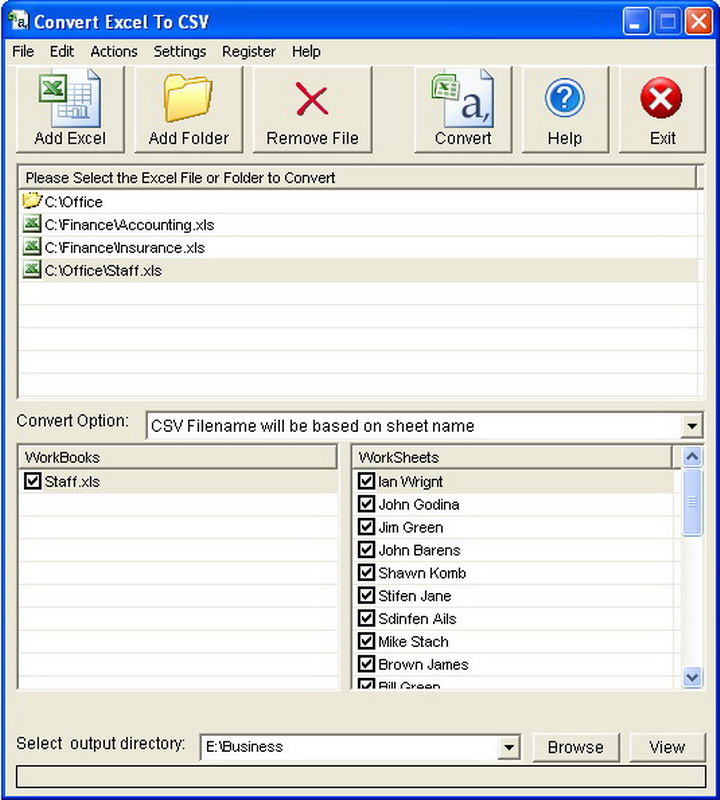Click the View button
The width and height of the screenshot is (720, 800).
coord(667,747)
